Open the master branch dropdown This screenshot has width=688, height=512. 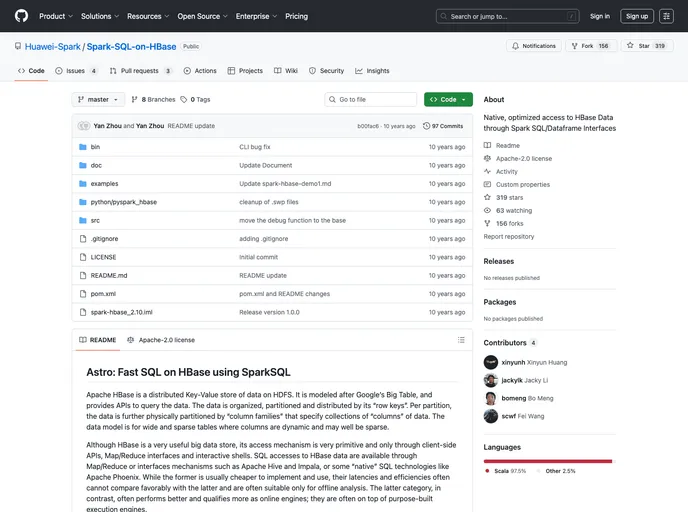(x=98, y=100)
